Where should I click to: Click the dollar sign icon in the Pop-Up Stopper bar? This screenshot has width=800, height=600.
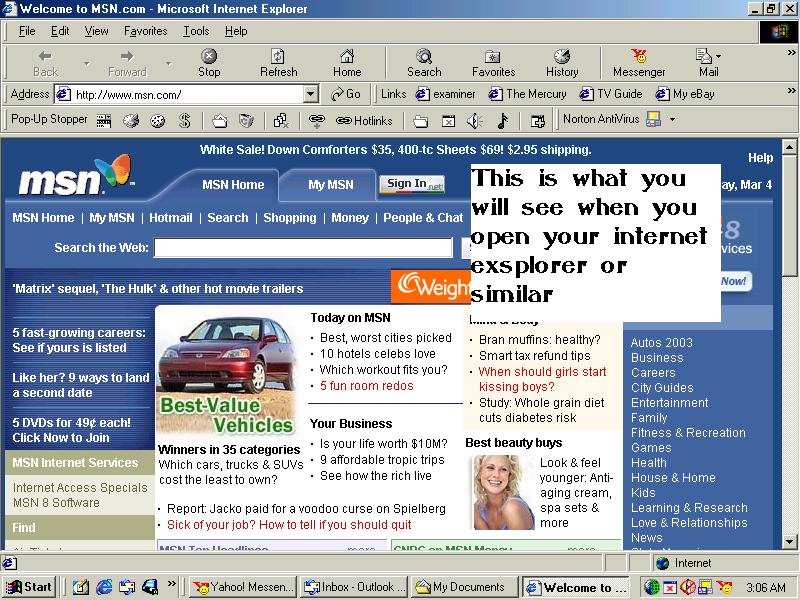coord(184,120)
